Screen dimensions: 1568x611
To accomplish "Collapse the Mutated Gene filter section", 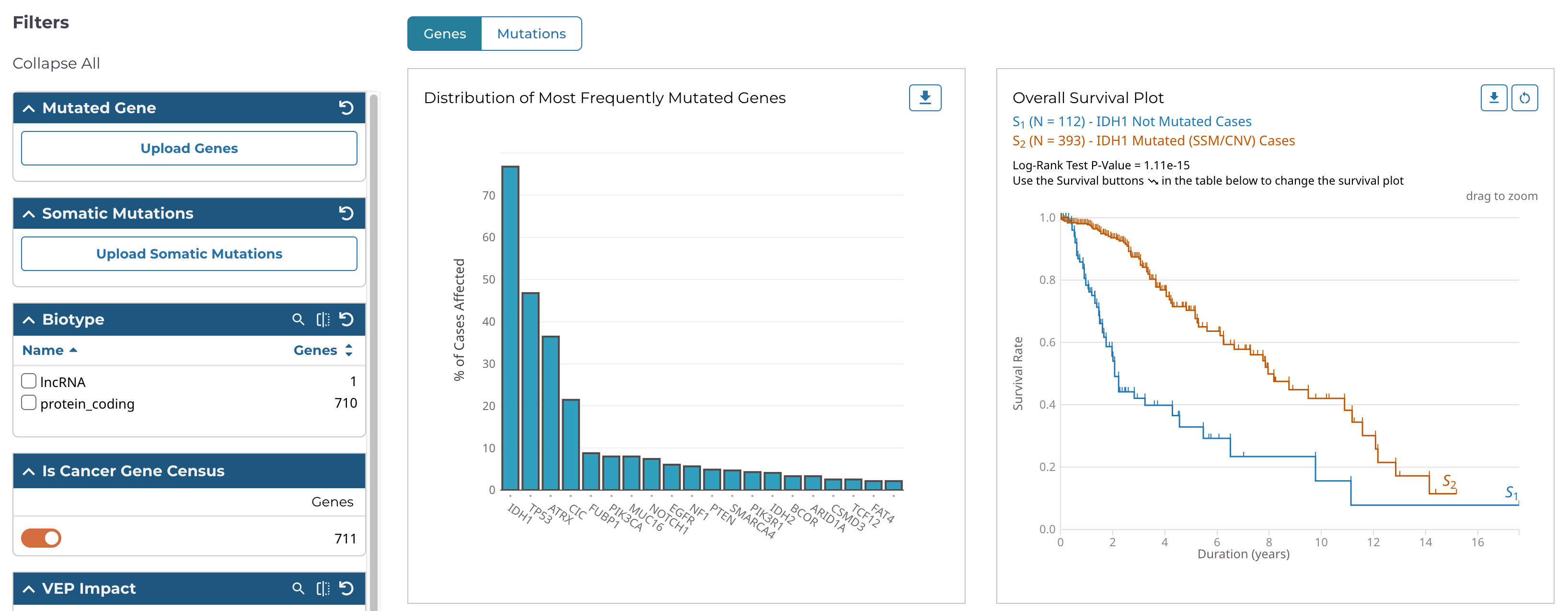I will coord(29,108).
